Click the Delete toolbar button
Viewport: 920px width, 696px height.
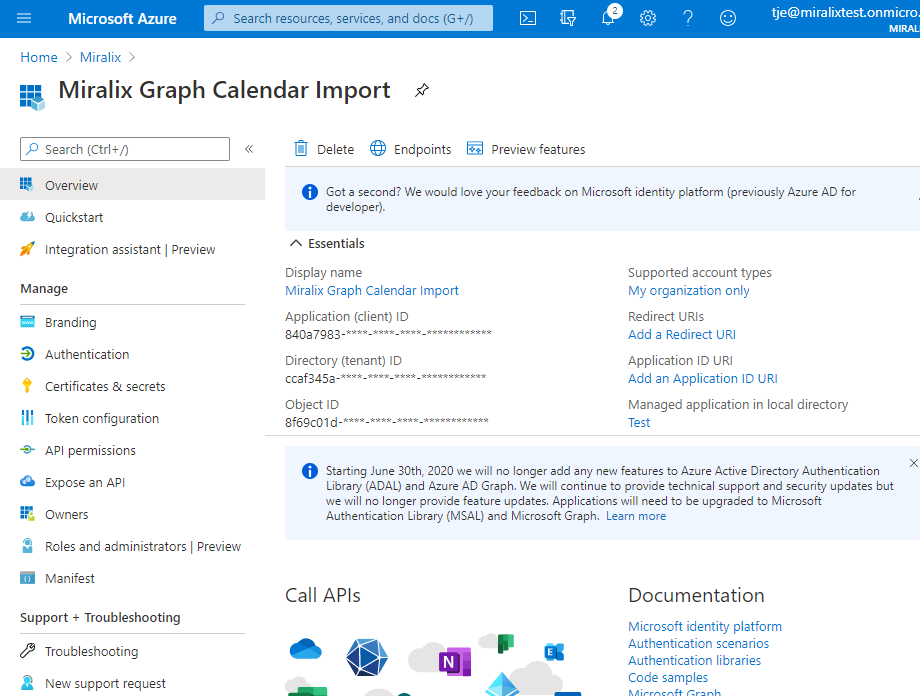pos(323,149)
